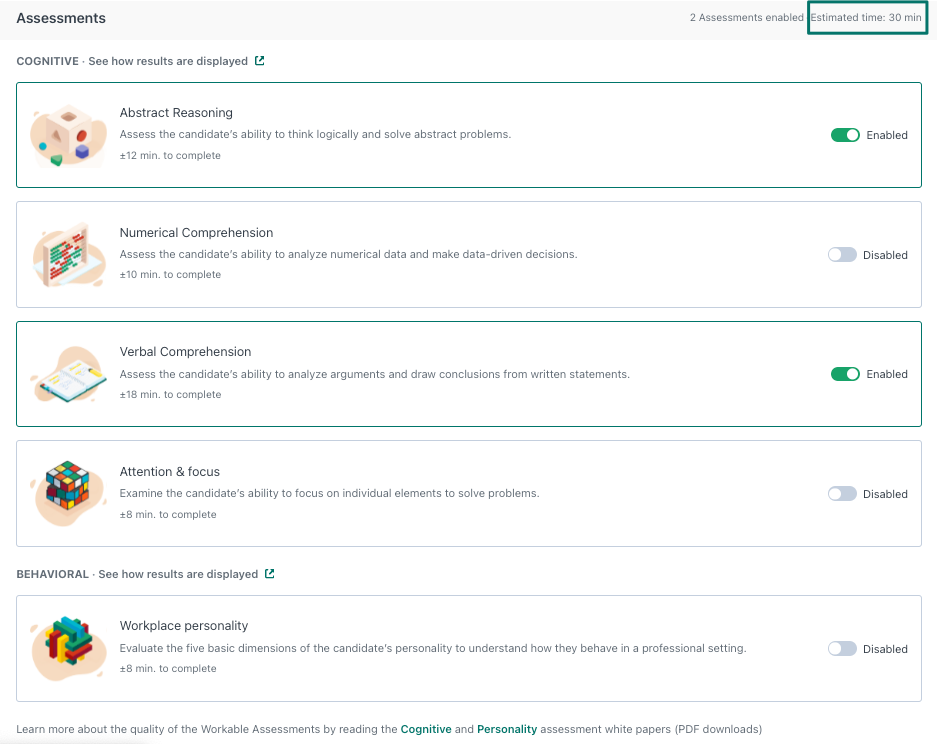Download the Personality white paper
This screenshot has width=937, height=744.
507,729
